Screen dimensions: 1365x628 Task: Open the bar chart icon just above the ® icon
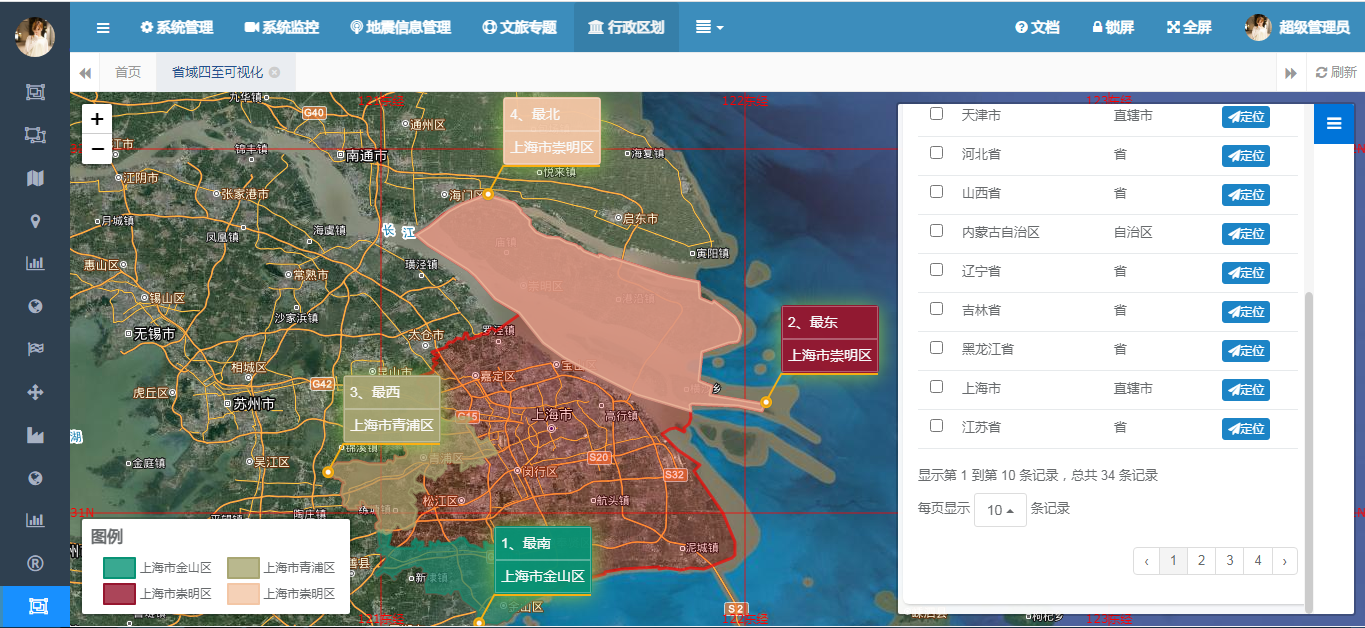click(35, 520)
